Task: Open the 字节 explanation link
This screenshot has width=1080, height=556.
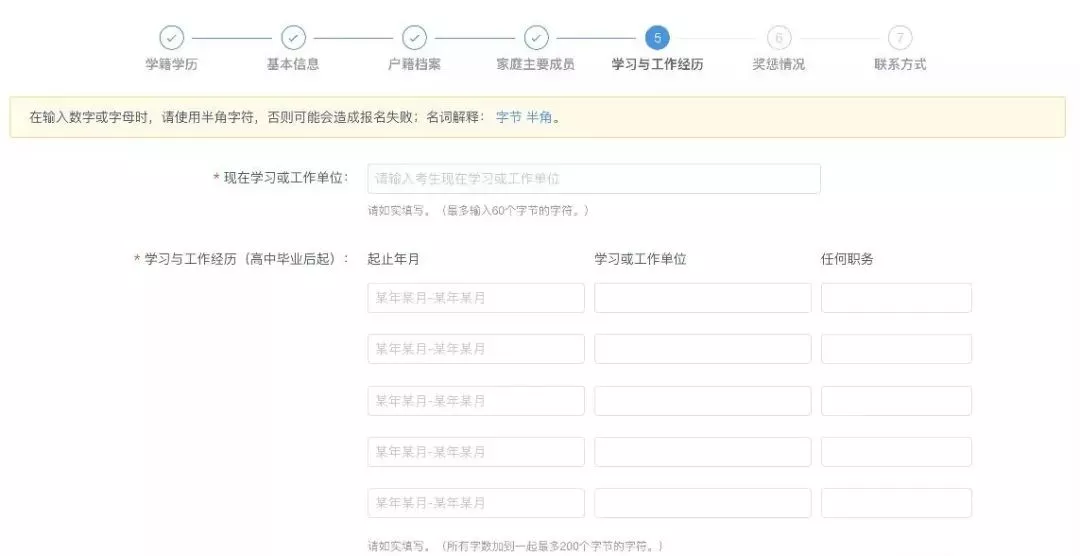Action: point(509,117)
